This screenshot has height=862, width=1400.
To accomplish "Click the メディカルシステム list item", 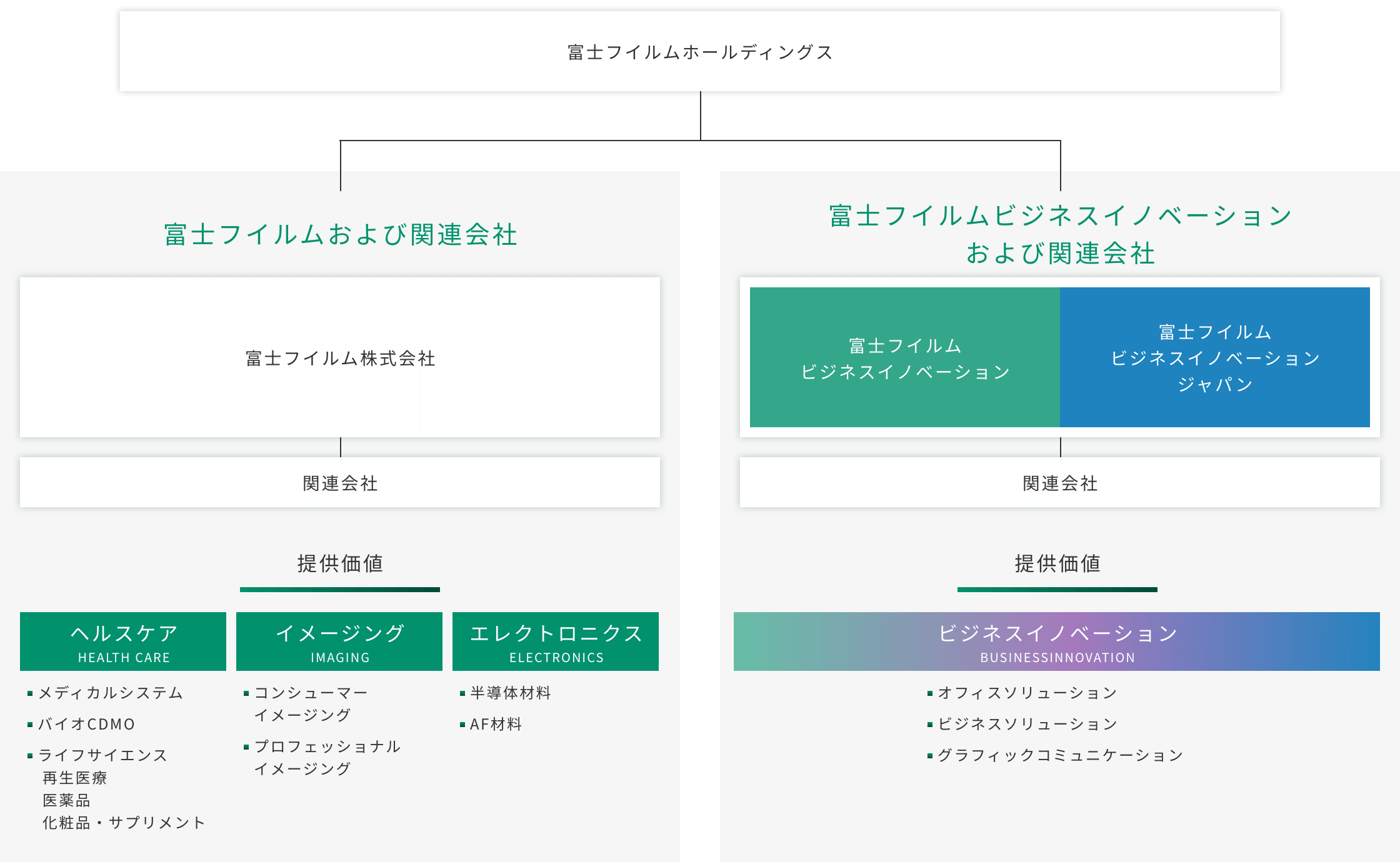I will click(111, 693).
